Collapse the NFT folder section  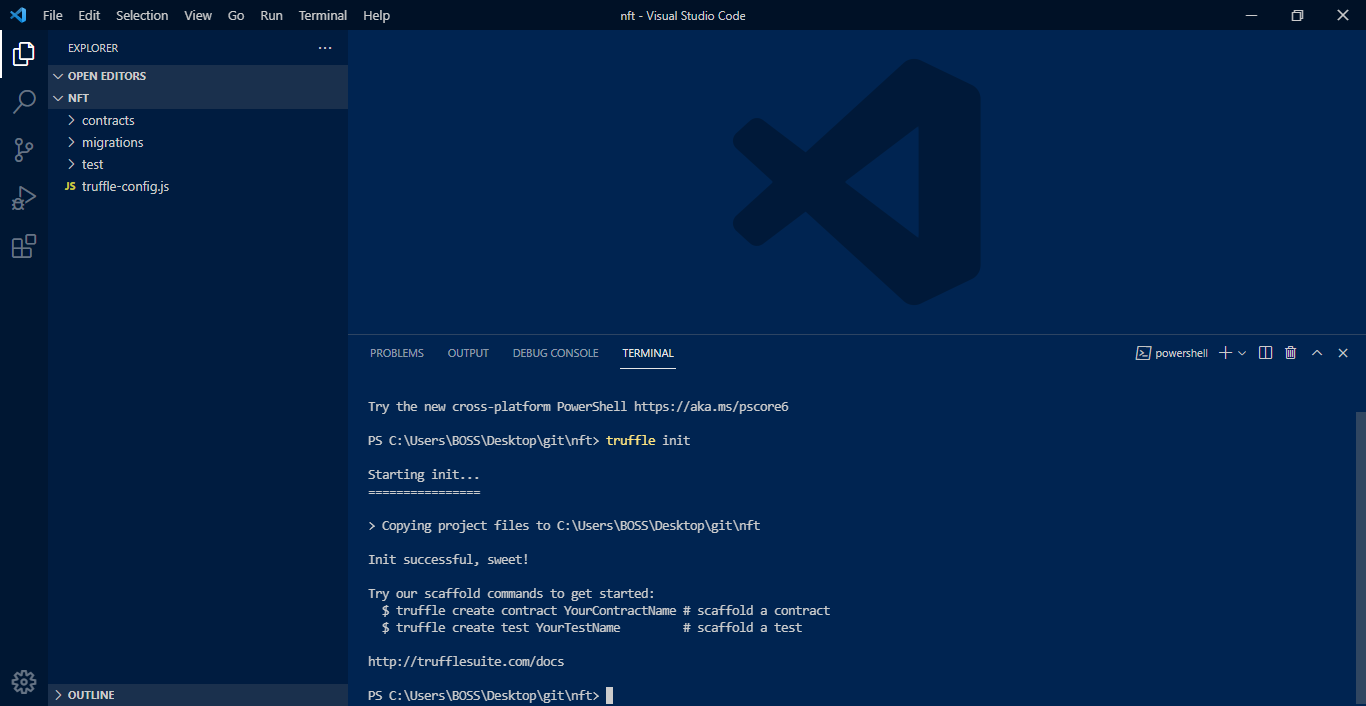point(198,98)
